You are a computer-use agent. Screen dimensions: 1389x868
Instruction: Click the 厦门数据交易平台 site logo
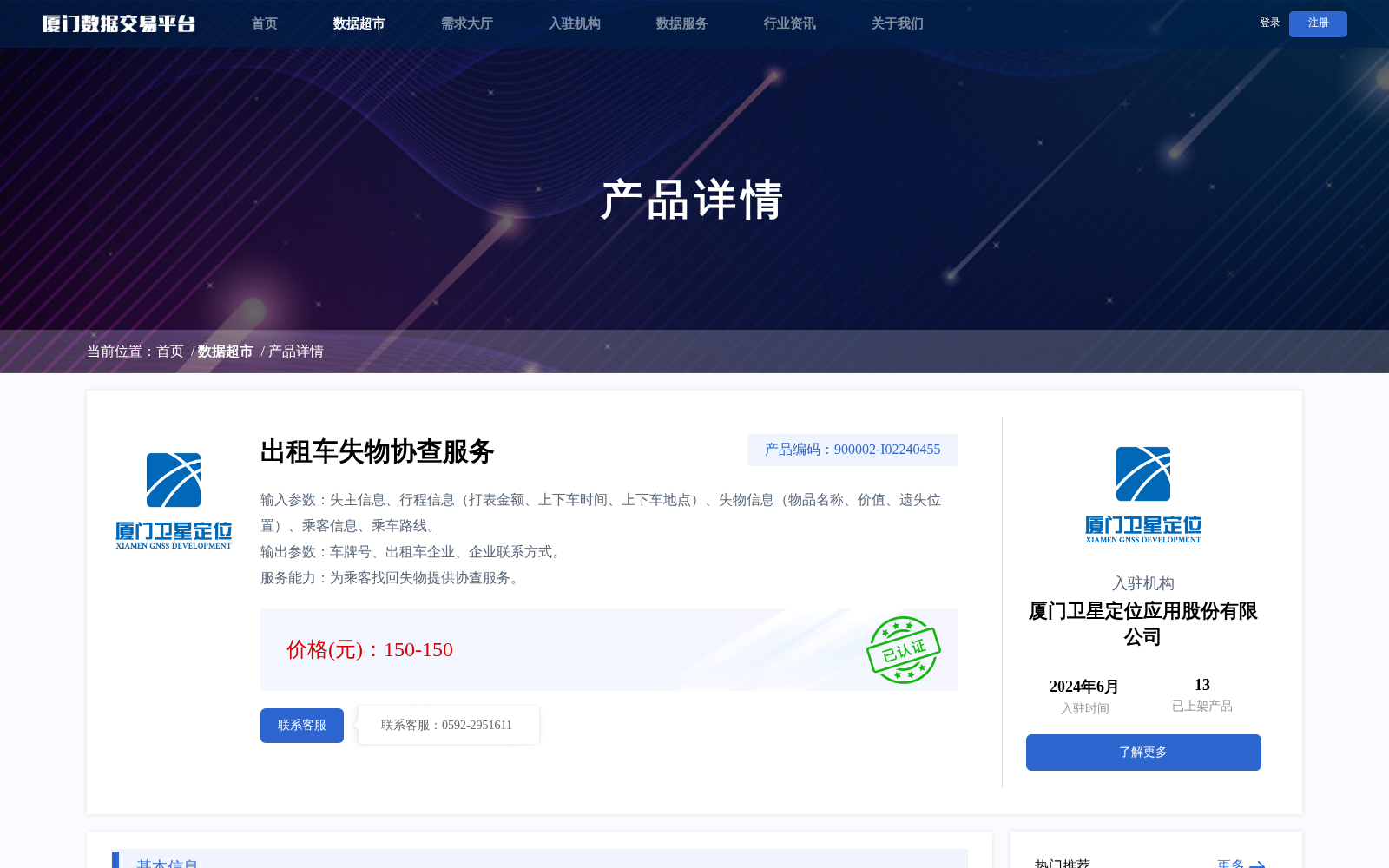tap(119, 23)
